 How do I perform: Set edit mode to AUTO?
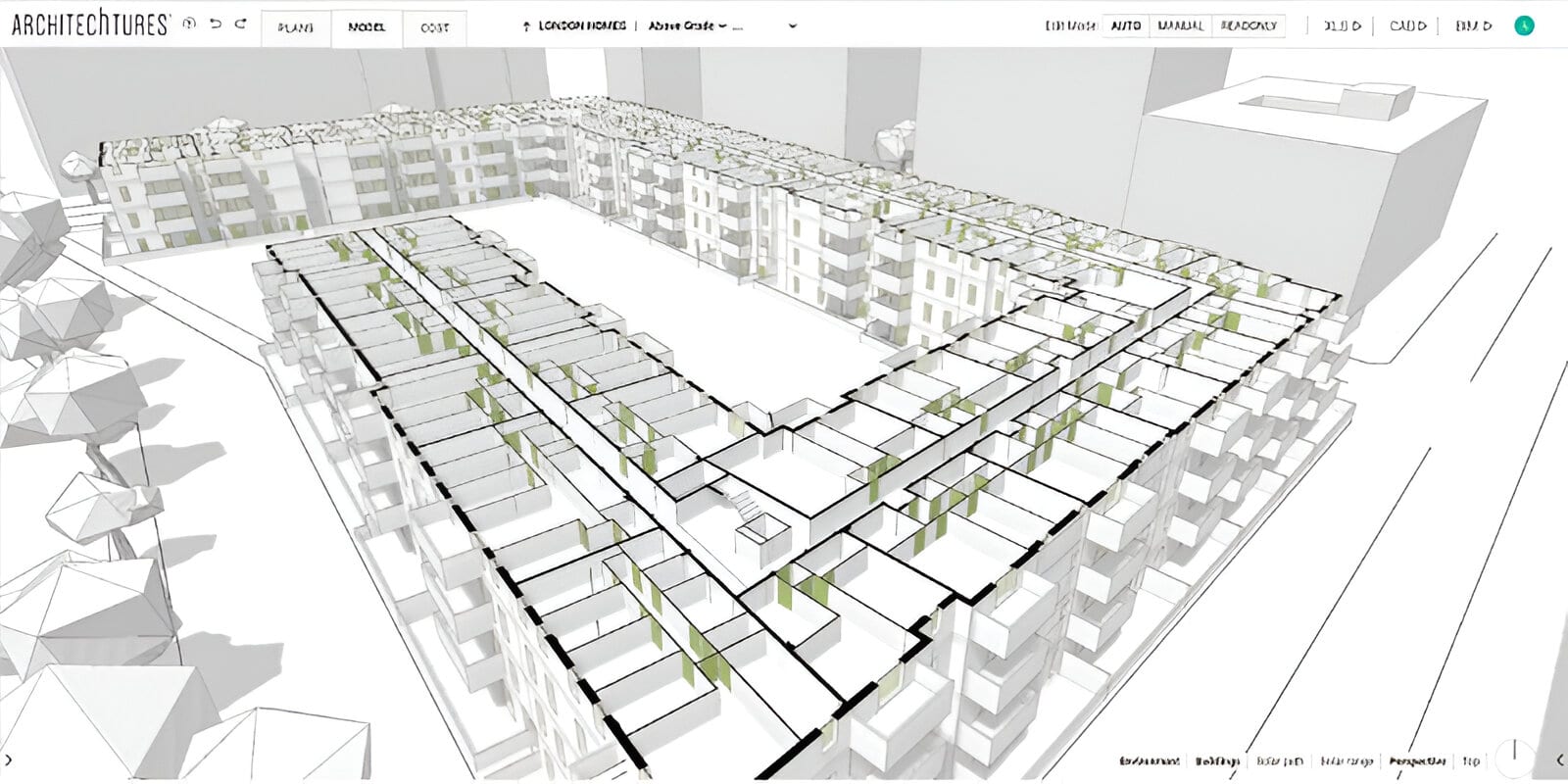[x=1126, y=25]
